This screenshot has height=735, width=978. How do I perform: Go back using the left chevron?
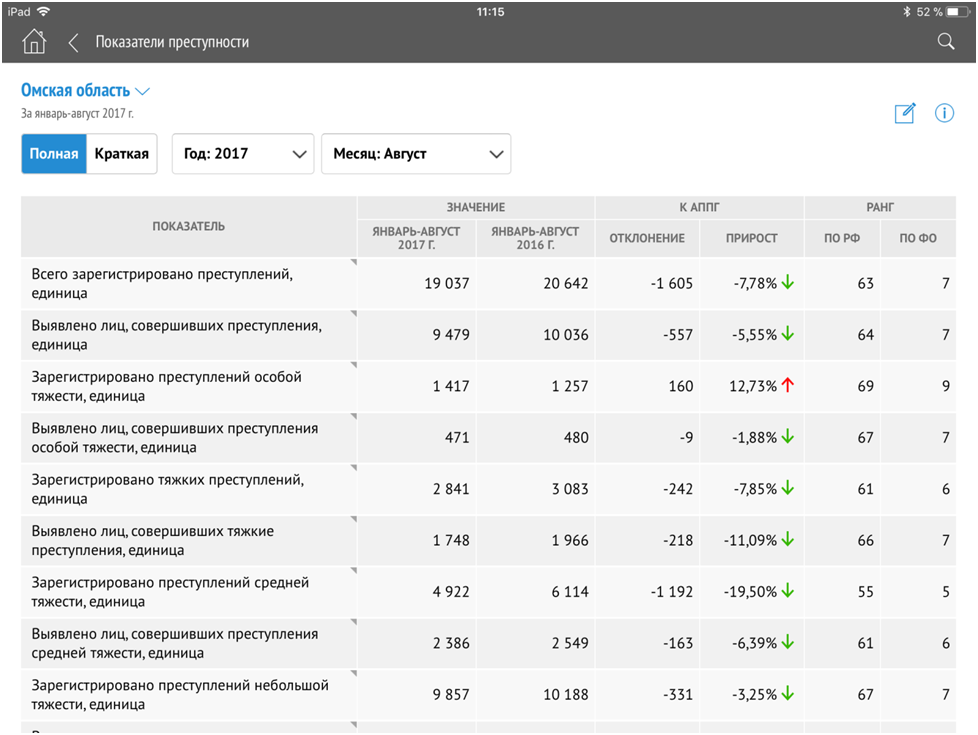coord(73,42)
